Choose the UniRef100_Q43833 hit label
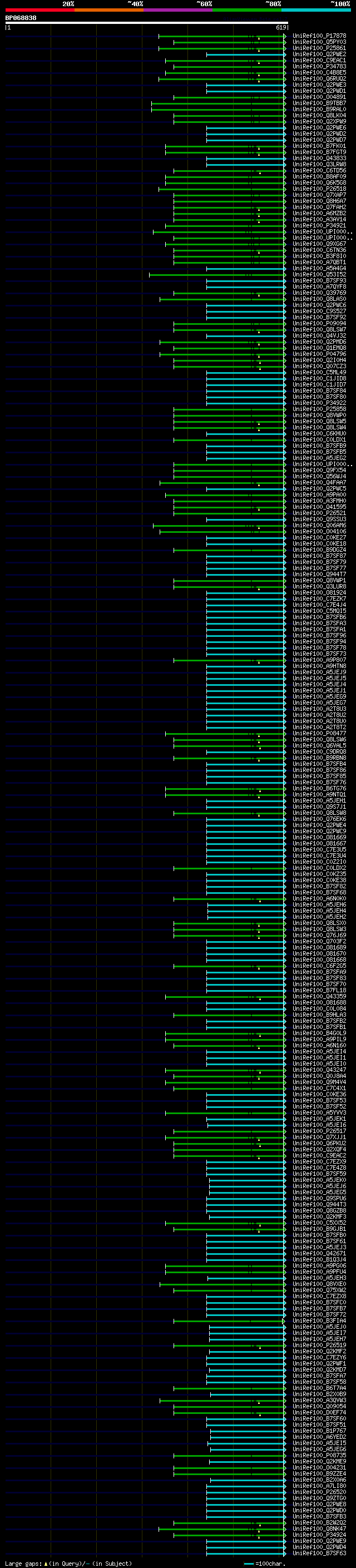Image resolution: width=356 pixels, height=1568 pixels. pyautogui.click(x=319, y=159)
